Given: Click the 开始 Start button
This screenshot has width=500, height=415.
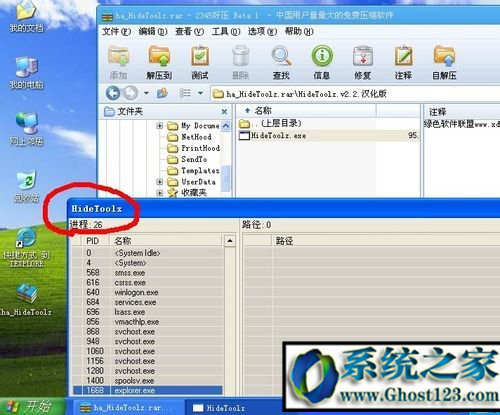Looking at the screenshot, I should (32, 406).
